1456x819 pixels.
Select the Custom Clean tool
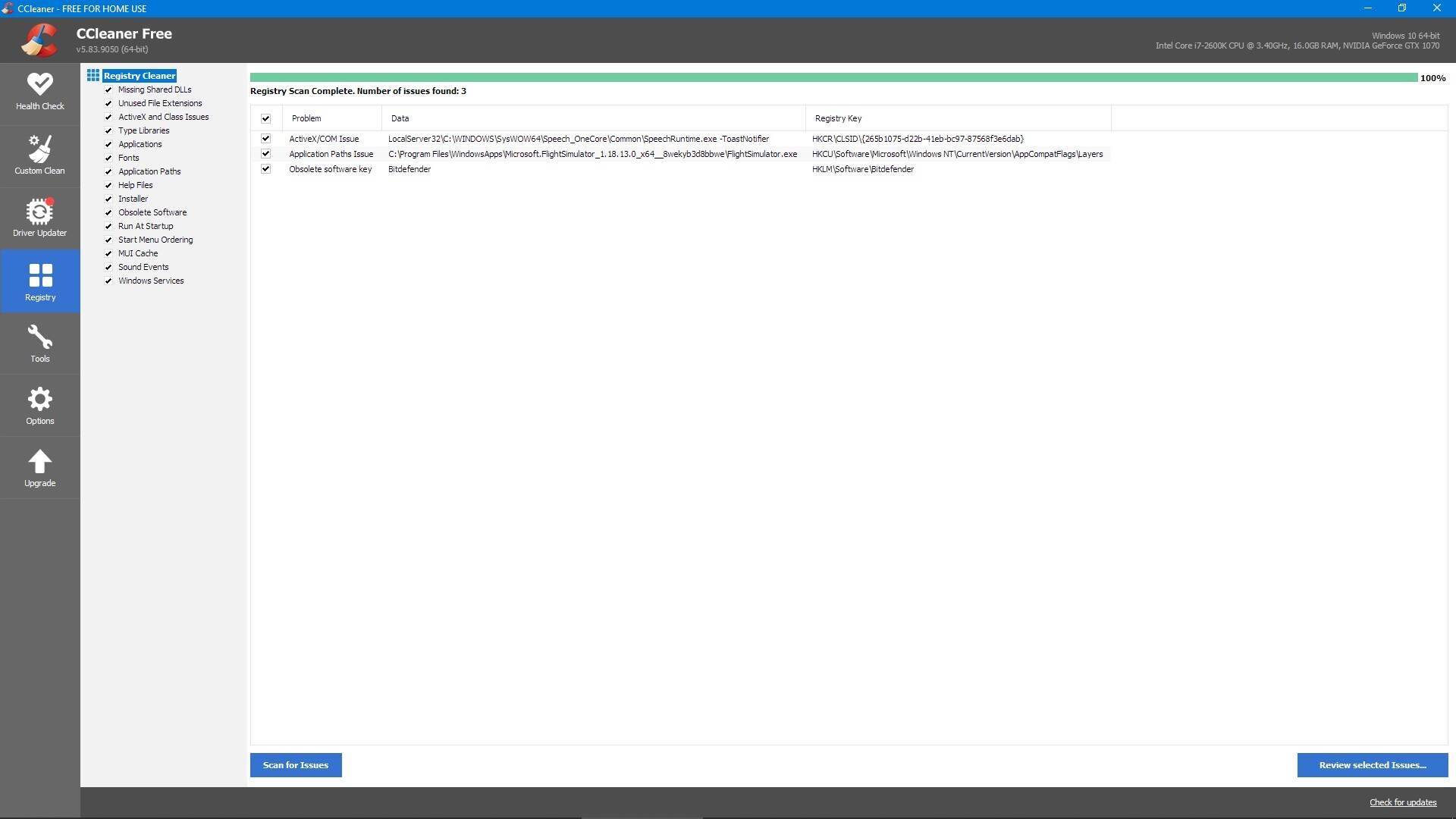pos(39,154)
